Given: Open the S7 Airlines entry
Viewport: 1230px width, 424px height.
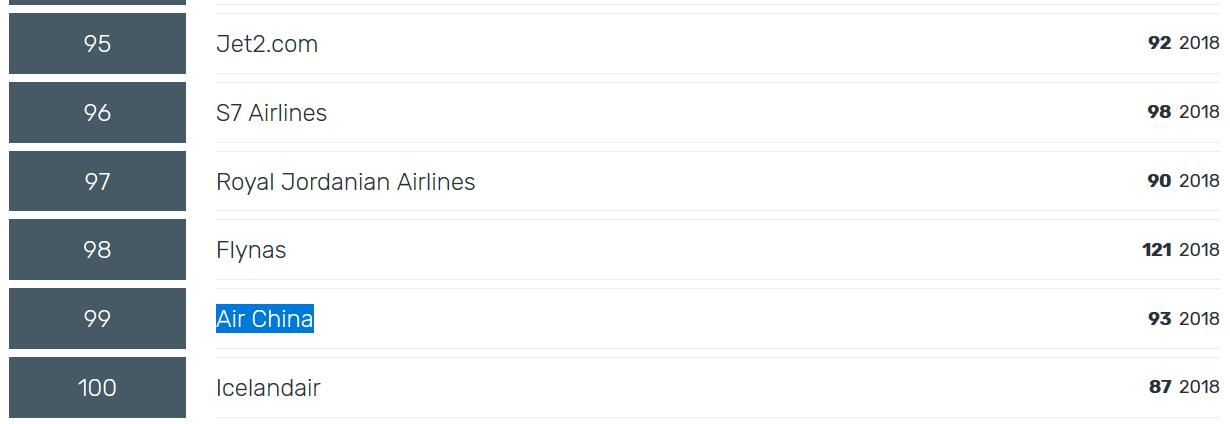Looking at the screenshot, I should click(x=271, y=113).
